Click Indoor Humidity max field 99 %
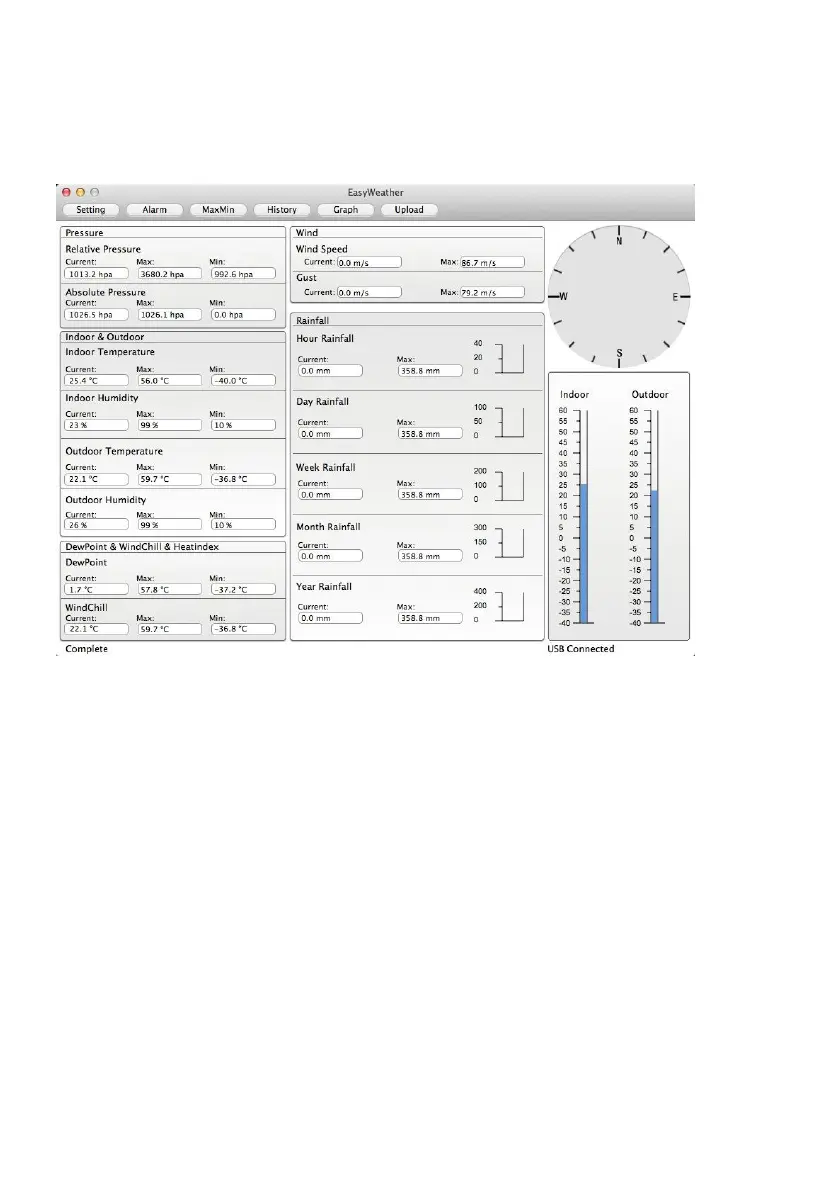The height and width of the screenshot is (1191, 822). click(x=169, y=425)
